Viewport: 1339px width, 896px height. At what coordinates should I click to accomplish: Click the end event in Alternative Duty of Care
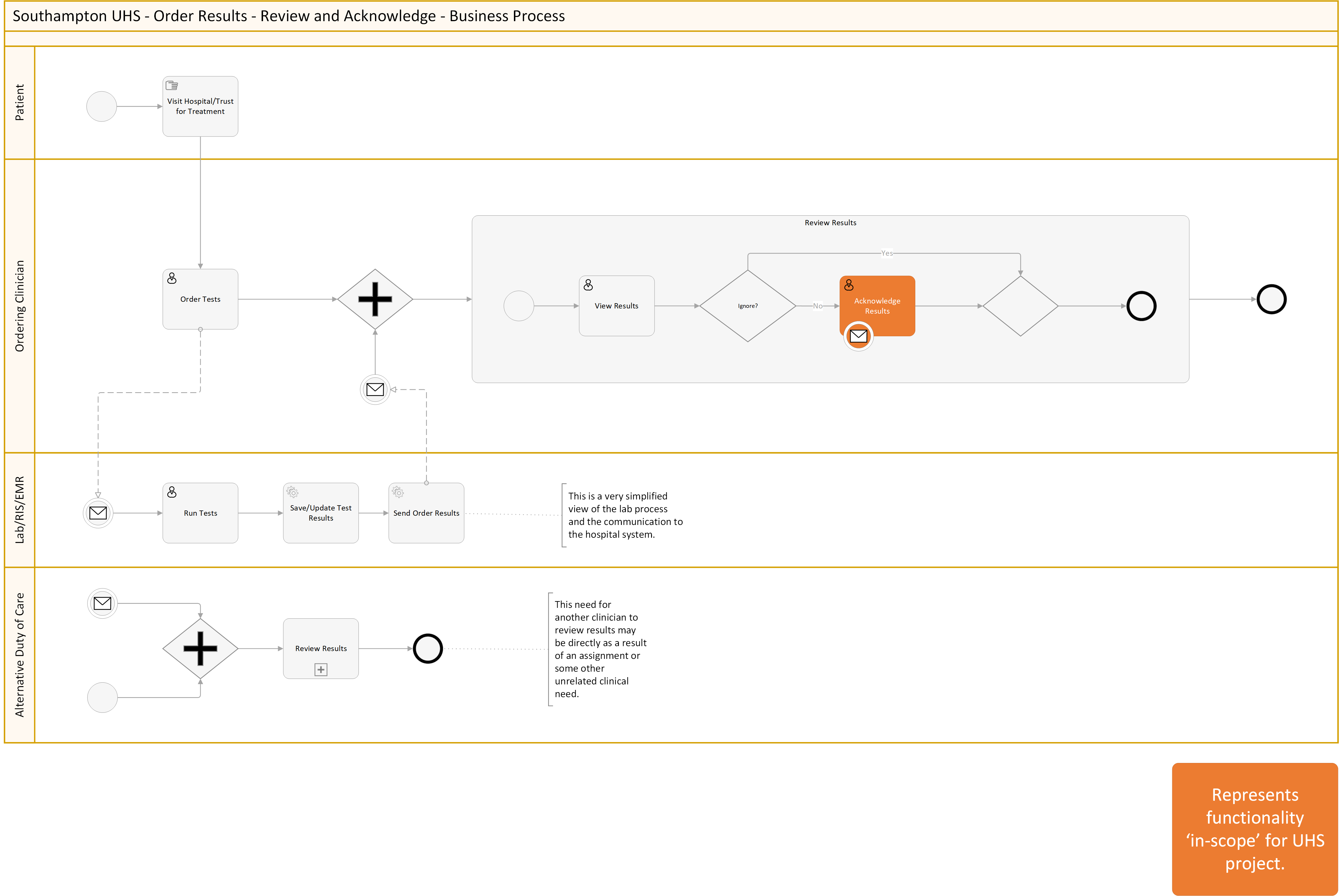[x=428, y=648]
